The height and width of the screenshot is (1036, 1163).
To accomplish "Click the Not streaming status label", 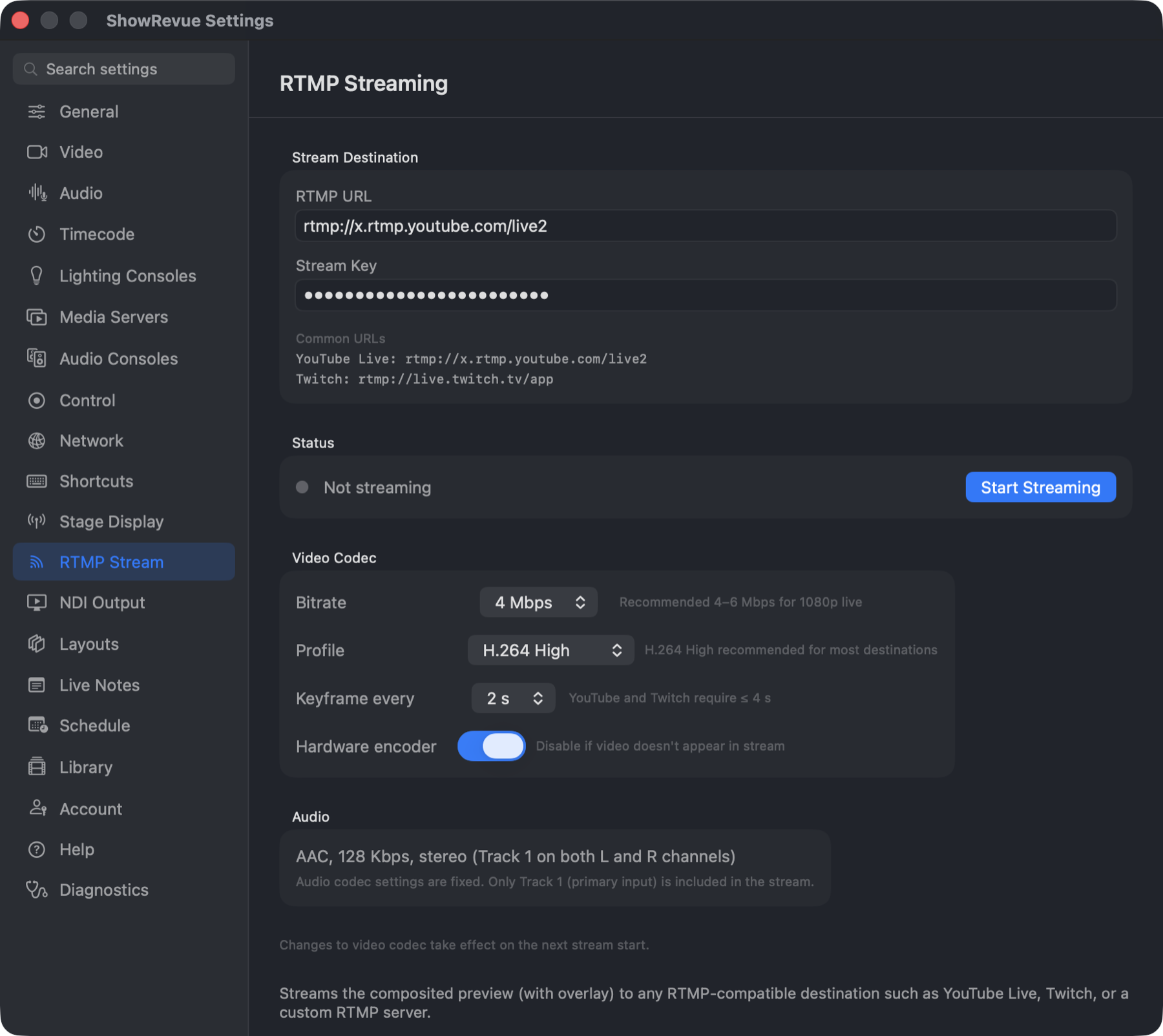I will 377,488.
